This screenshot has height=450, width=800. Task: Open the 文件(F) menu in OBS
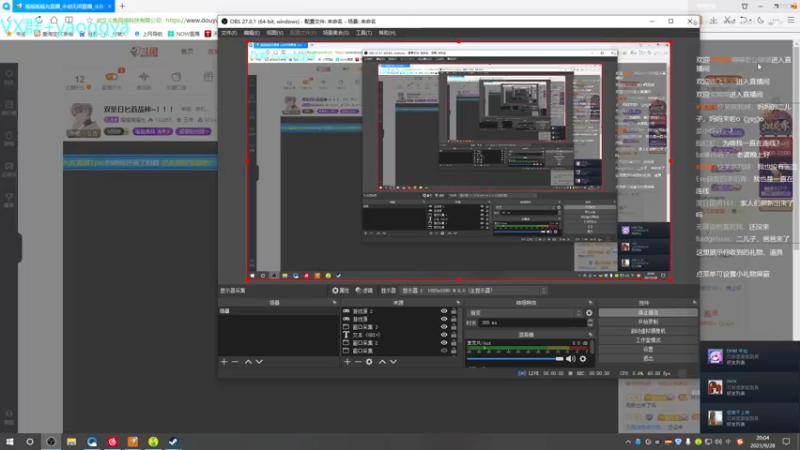pos(229,33)
